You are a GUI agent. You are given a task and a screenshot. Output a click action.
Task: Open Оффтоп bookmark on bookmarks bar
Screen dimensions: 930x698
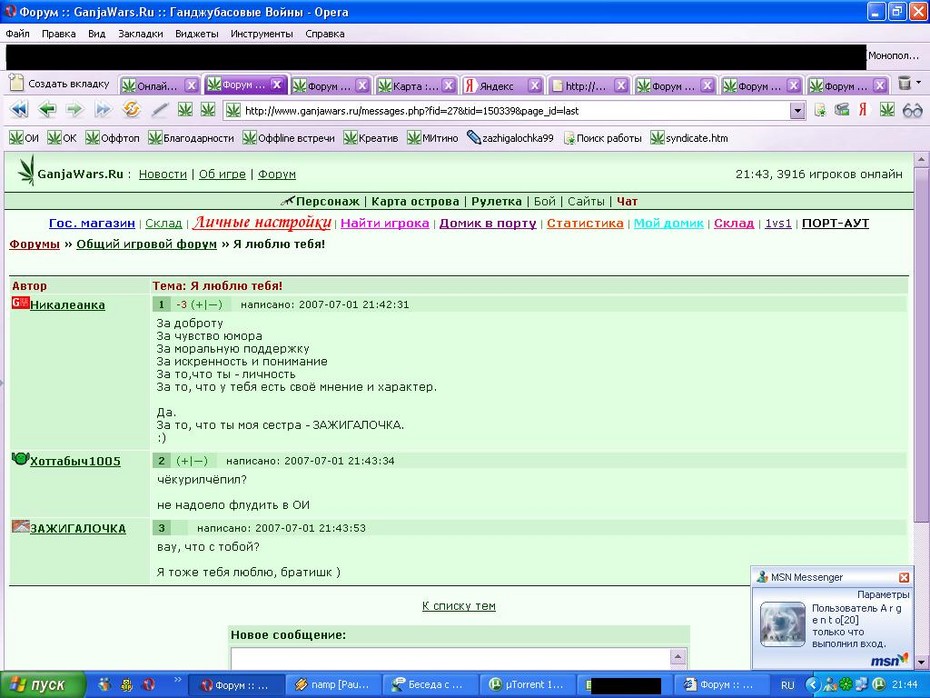[x=113, y=138]
